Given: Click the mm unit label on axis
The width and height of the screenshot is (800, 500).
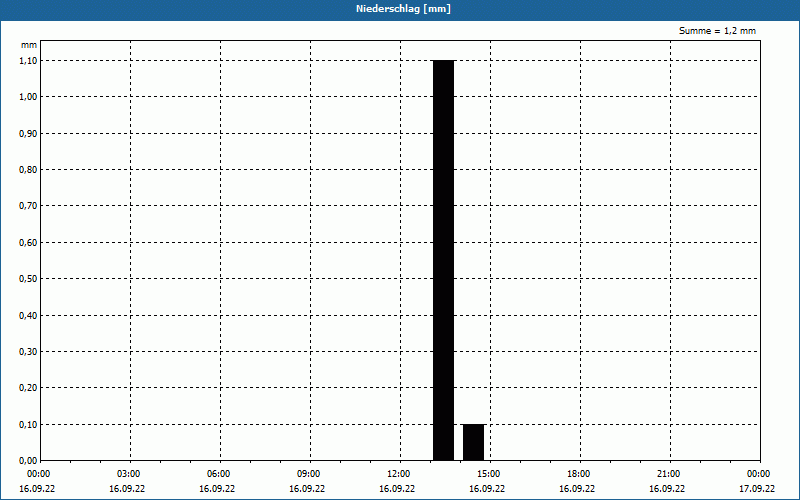Looking at the screenshot, I should pos(29,45).
